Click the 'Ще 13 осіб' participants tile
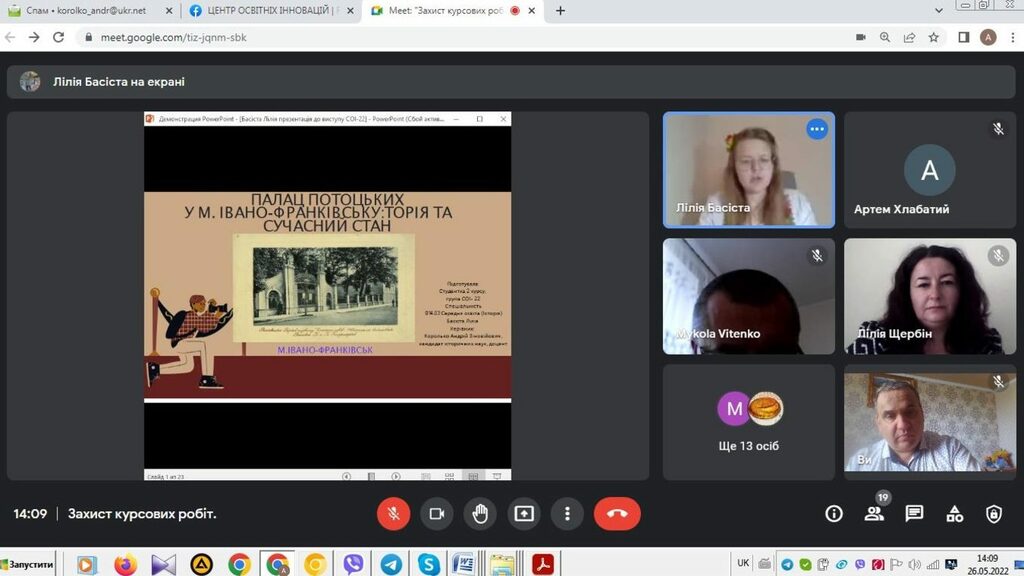The width and height of the screenshot is (1024, 576). [x=748, y=422]
